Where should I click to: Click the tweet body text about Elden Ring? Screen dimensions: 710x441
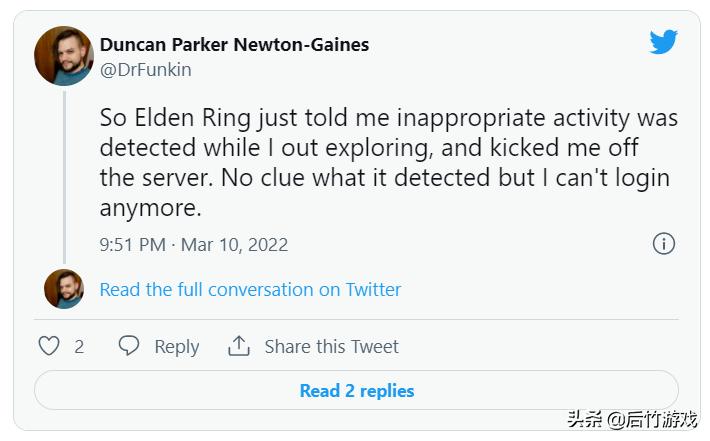388,162
